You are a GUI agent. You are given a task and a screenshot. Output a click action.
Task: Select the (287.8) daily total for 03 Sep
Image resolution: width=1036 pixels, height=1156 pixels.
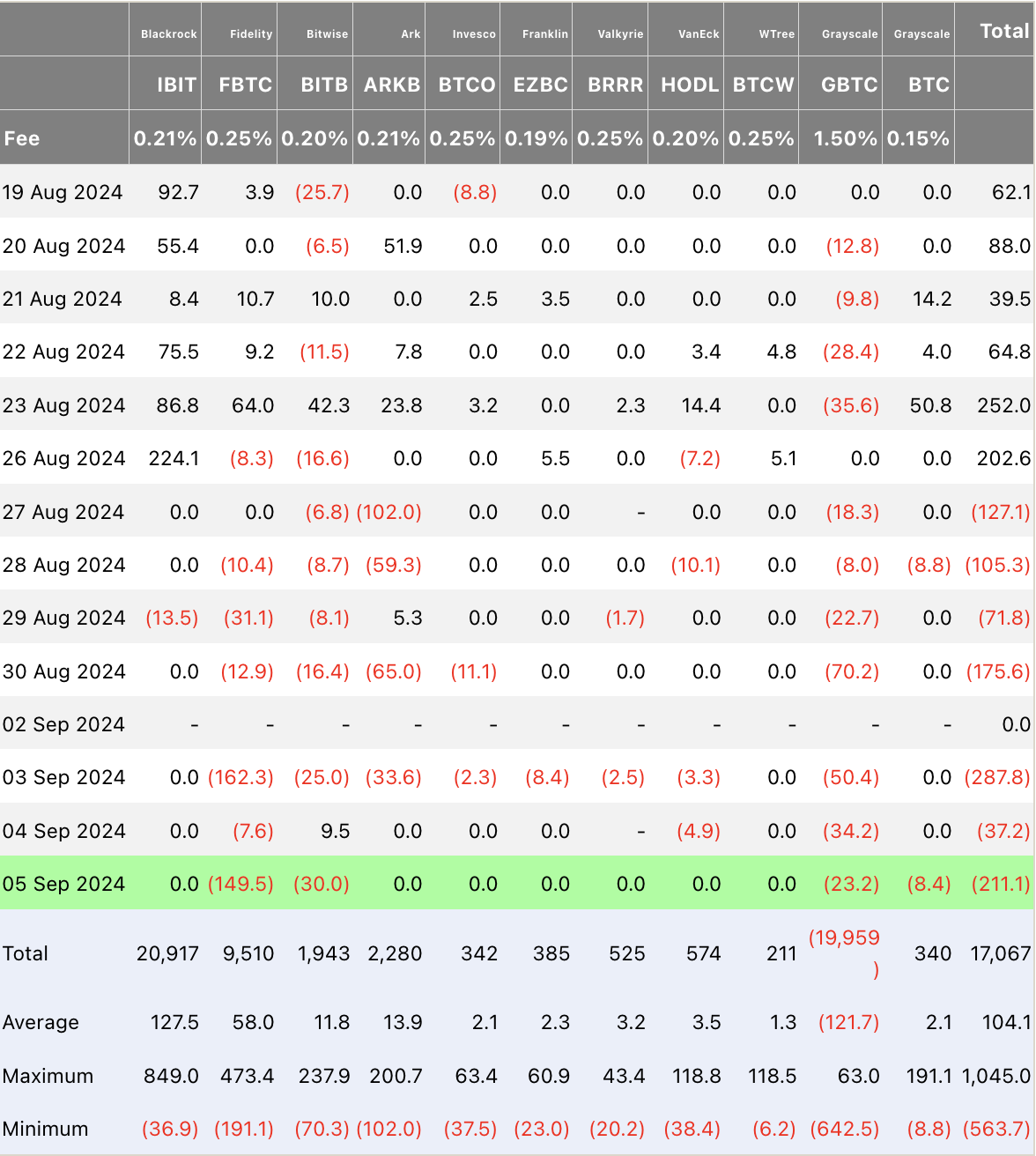point(997,777)
